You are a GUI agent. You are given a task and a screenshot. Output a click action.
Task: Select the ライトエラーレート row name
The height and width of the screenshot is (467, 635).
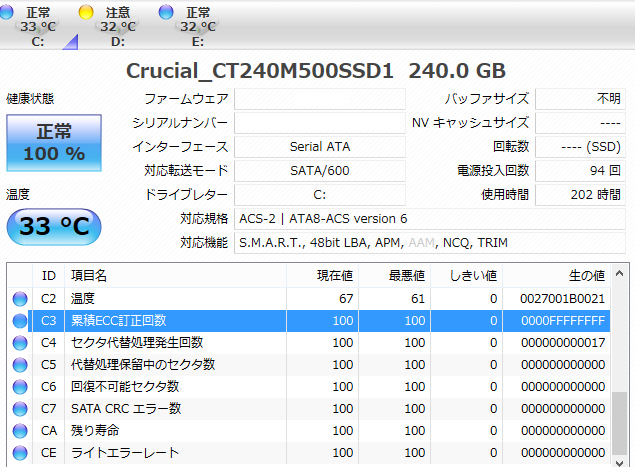[x=125, y=453]
